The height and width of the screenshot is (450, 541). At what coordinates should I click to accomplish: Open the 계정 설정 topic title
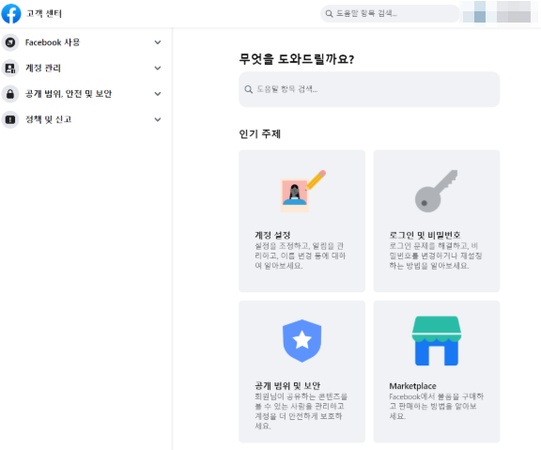point(273,235)
